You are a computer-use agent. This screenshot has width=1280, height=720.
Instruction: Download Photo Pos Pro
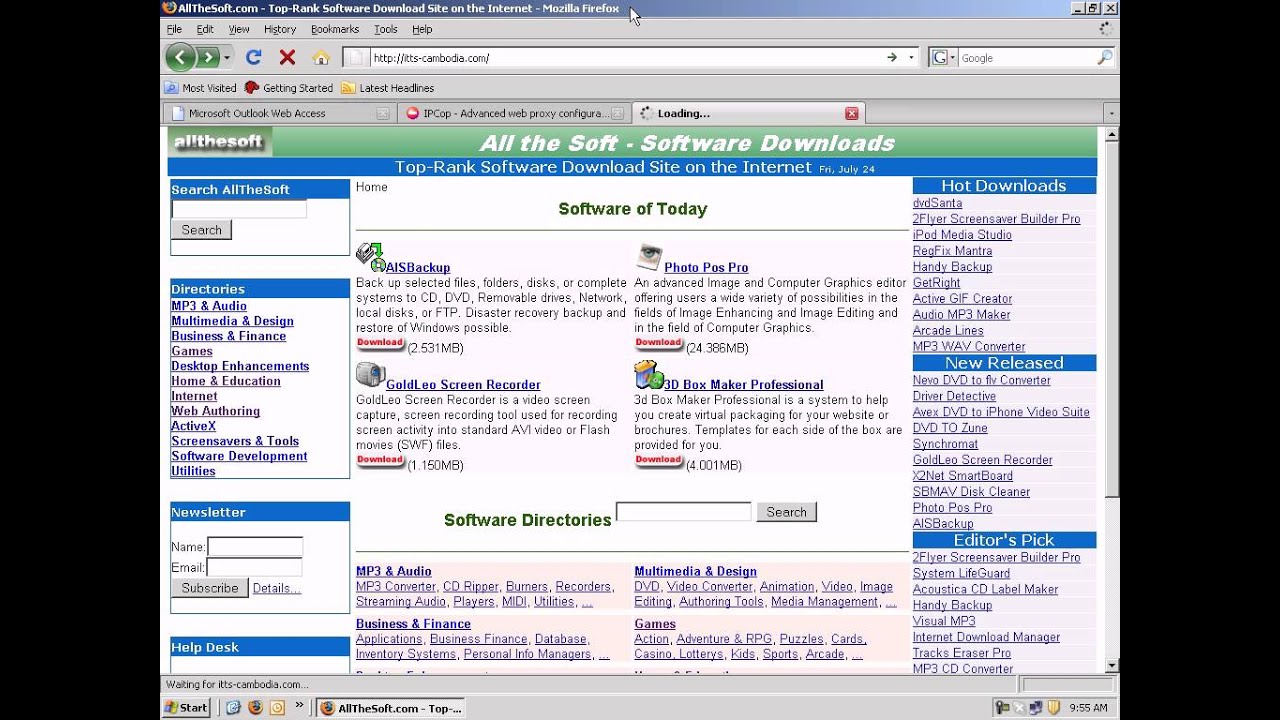[659, 343]
